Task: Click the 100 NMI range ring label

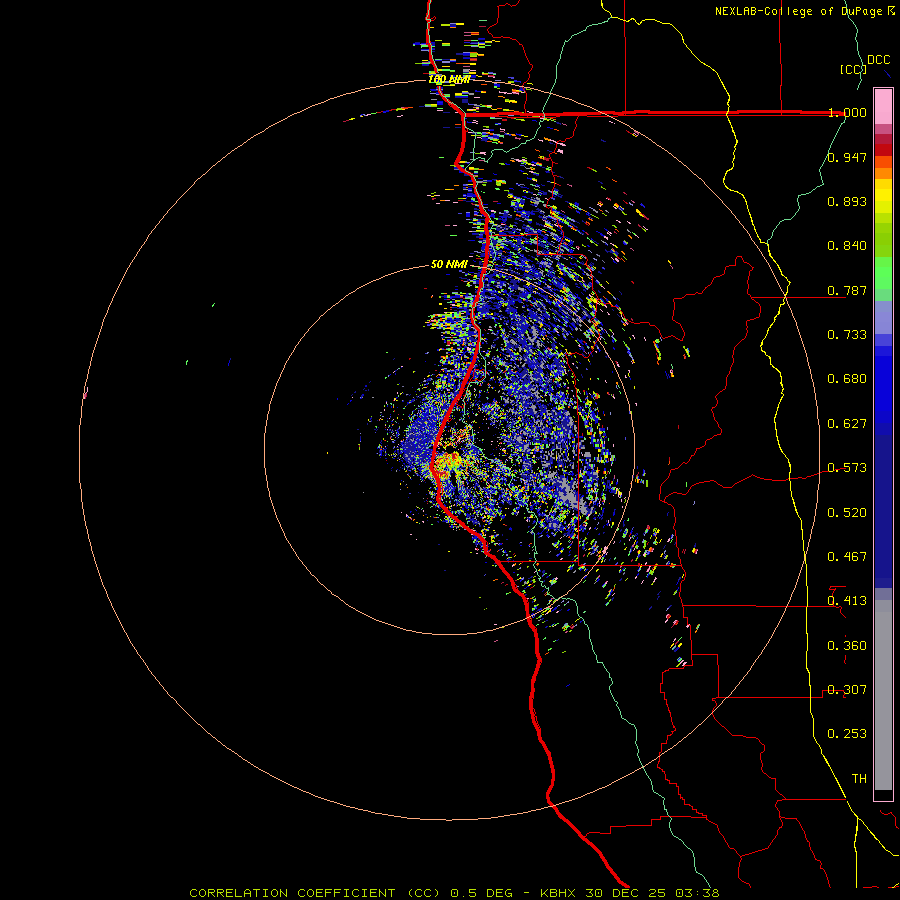Action: (449, 79)
